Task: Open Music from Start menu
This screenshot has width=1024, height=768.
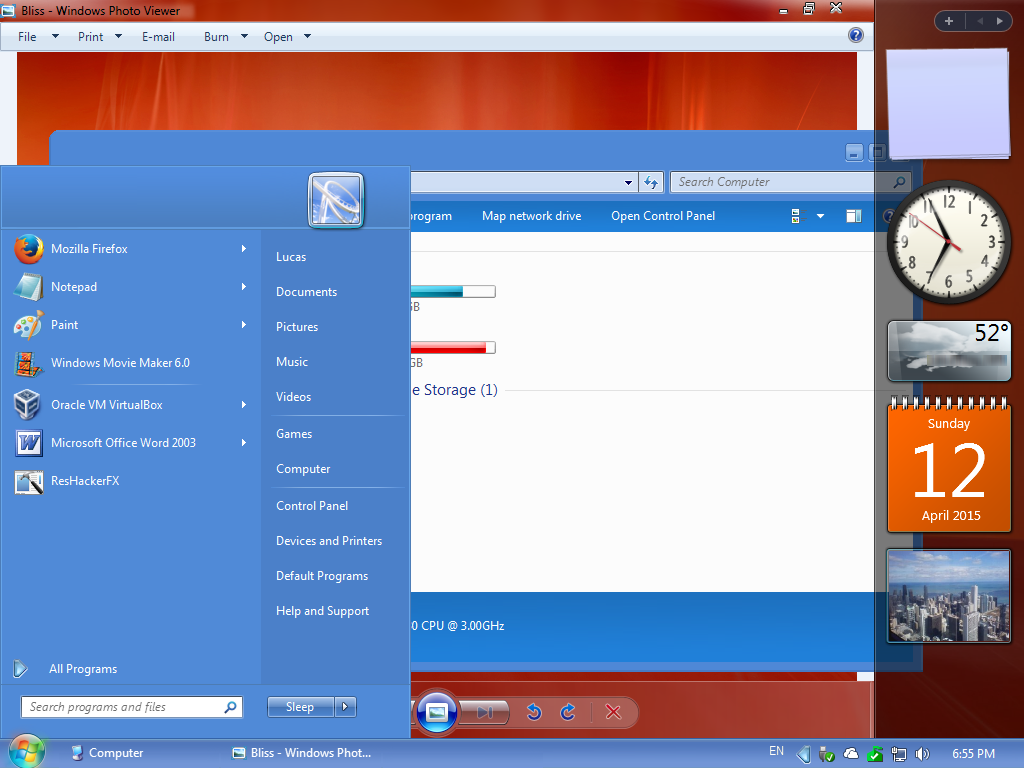Action: 292,362
